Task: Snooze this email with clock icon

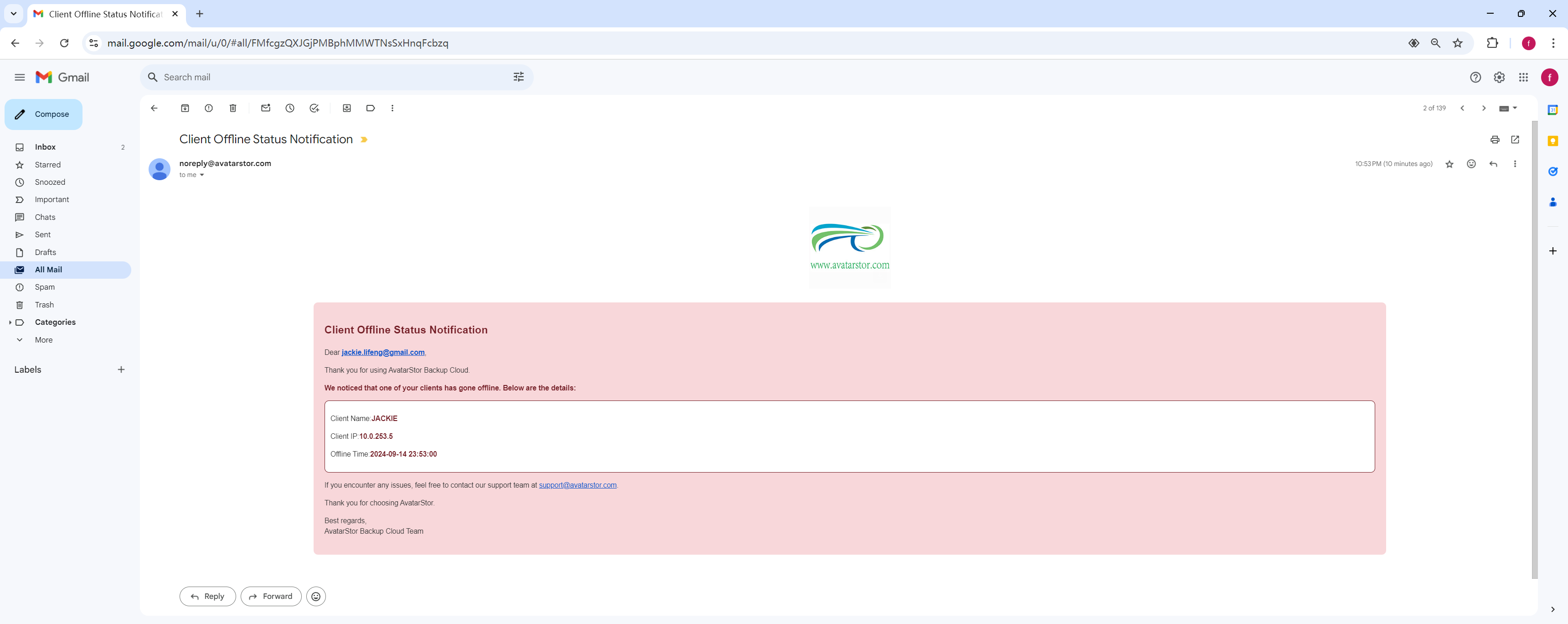Action: pyautogui.click(x=290, y=108)
